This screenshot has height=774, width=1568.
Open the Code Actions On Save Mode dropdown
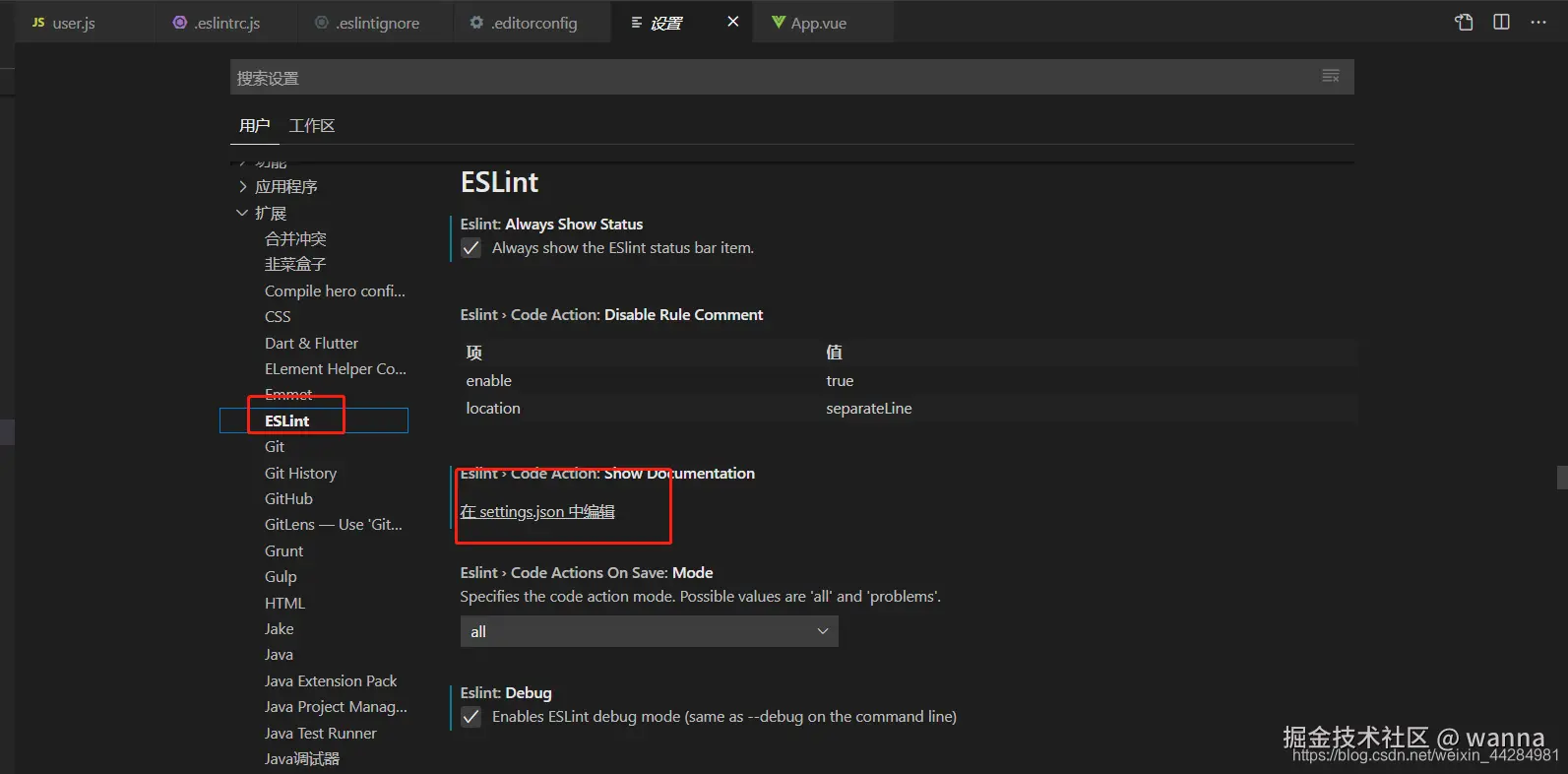click(x=649, y=631)
